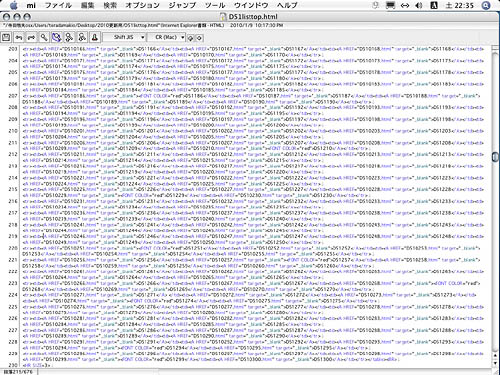Click the 2010/1/9 10:17:30 PM timestamp
Screen dimensions: 500x375
coord(257,25)
